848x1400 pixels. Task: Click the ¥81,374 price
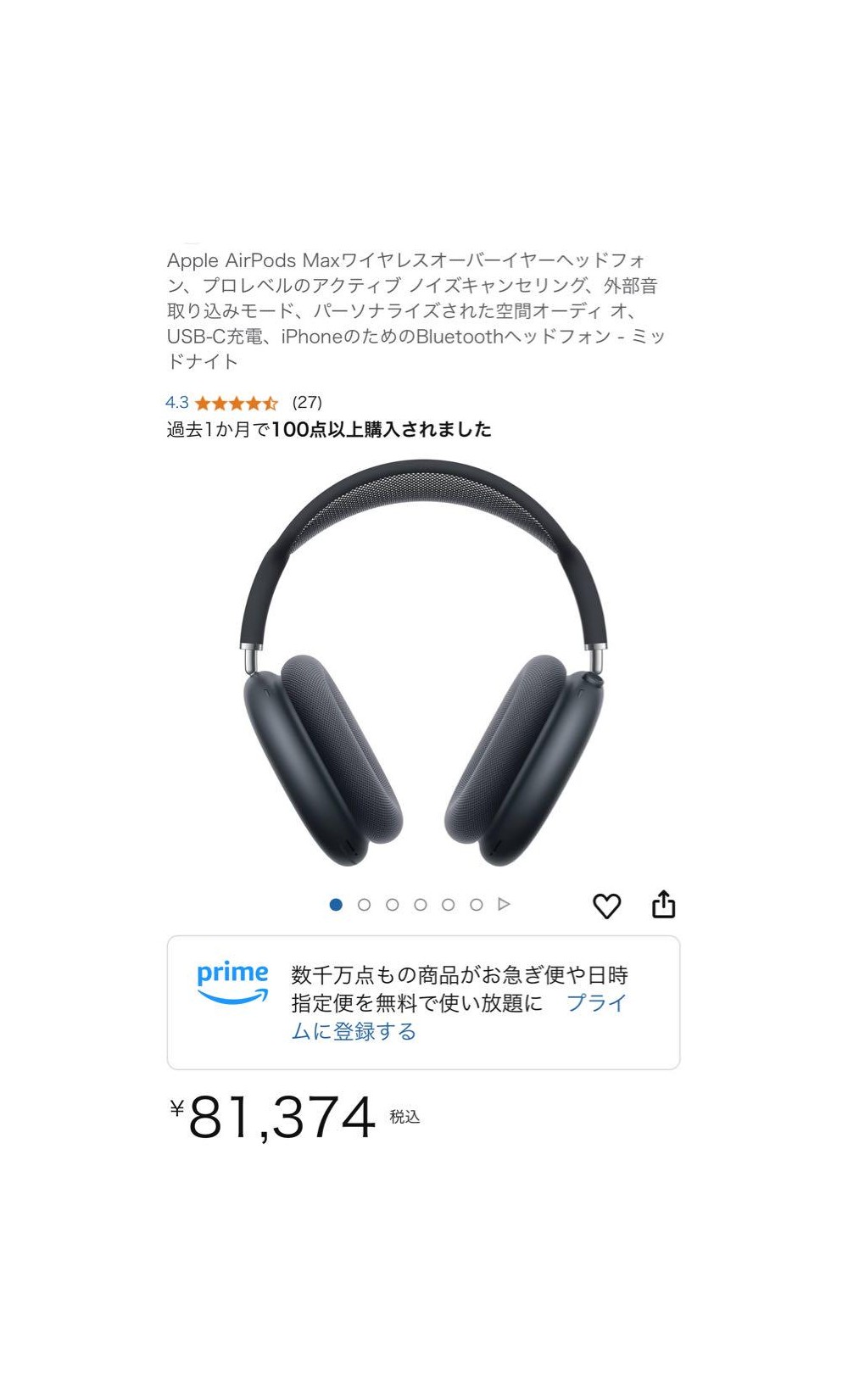point(273,1118)
